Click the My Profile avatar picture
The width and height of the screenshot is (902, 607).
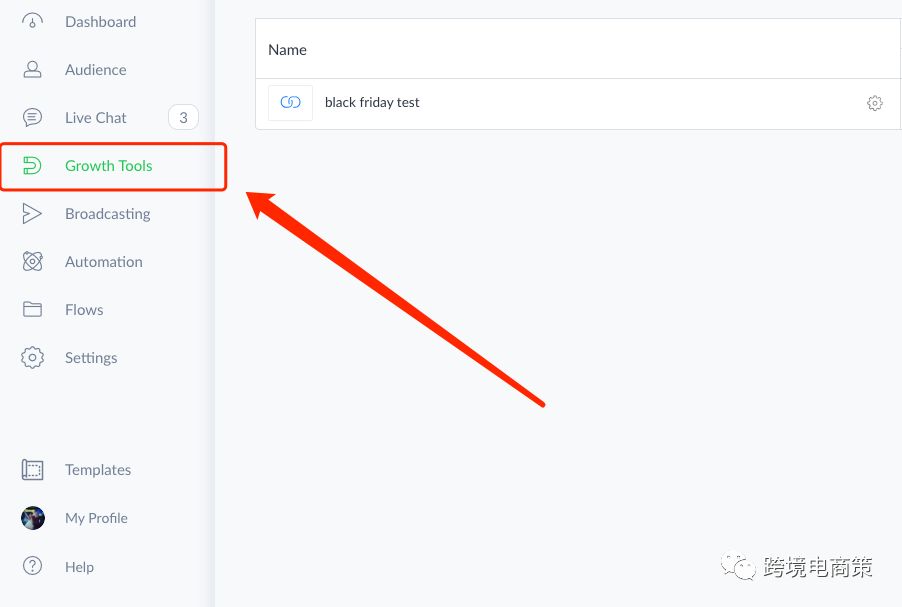coord(33,518)
